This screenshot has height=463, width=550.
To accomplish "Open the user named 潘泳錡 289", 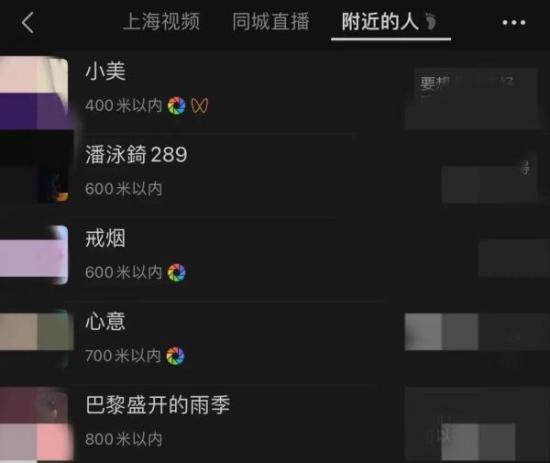I will [136, 155].
